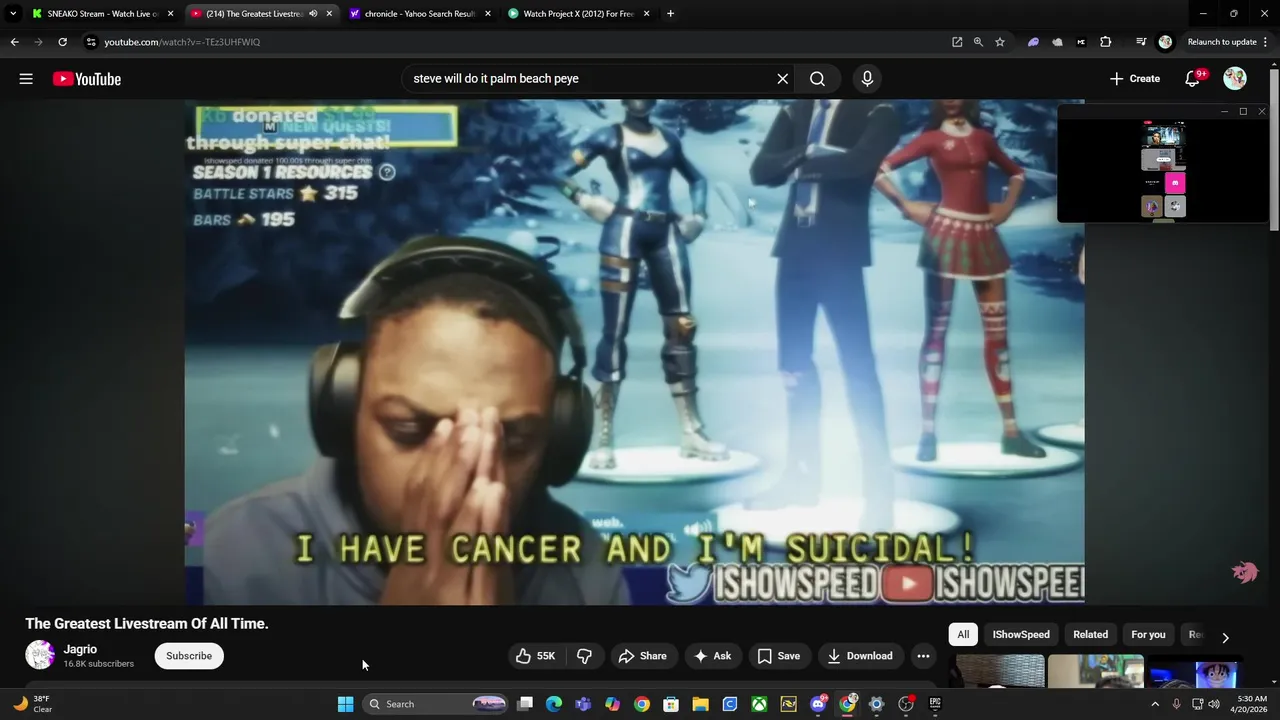
Task: Open File Explorer on taskbar
Action: [700, 704]
